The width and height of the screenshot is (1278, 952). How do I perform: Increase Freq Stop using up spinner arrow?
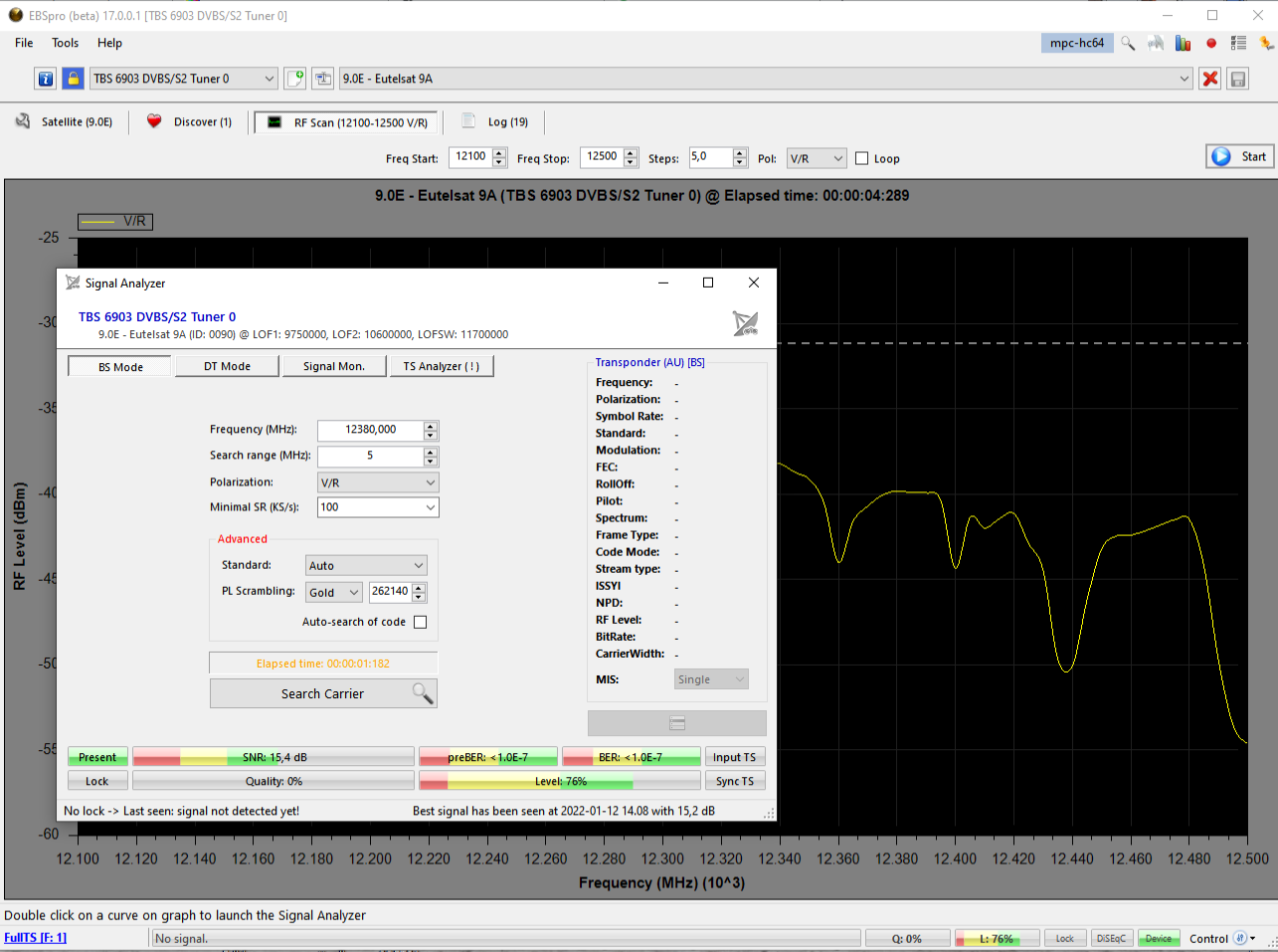(631, 152)
